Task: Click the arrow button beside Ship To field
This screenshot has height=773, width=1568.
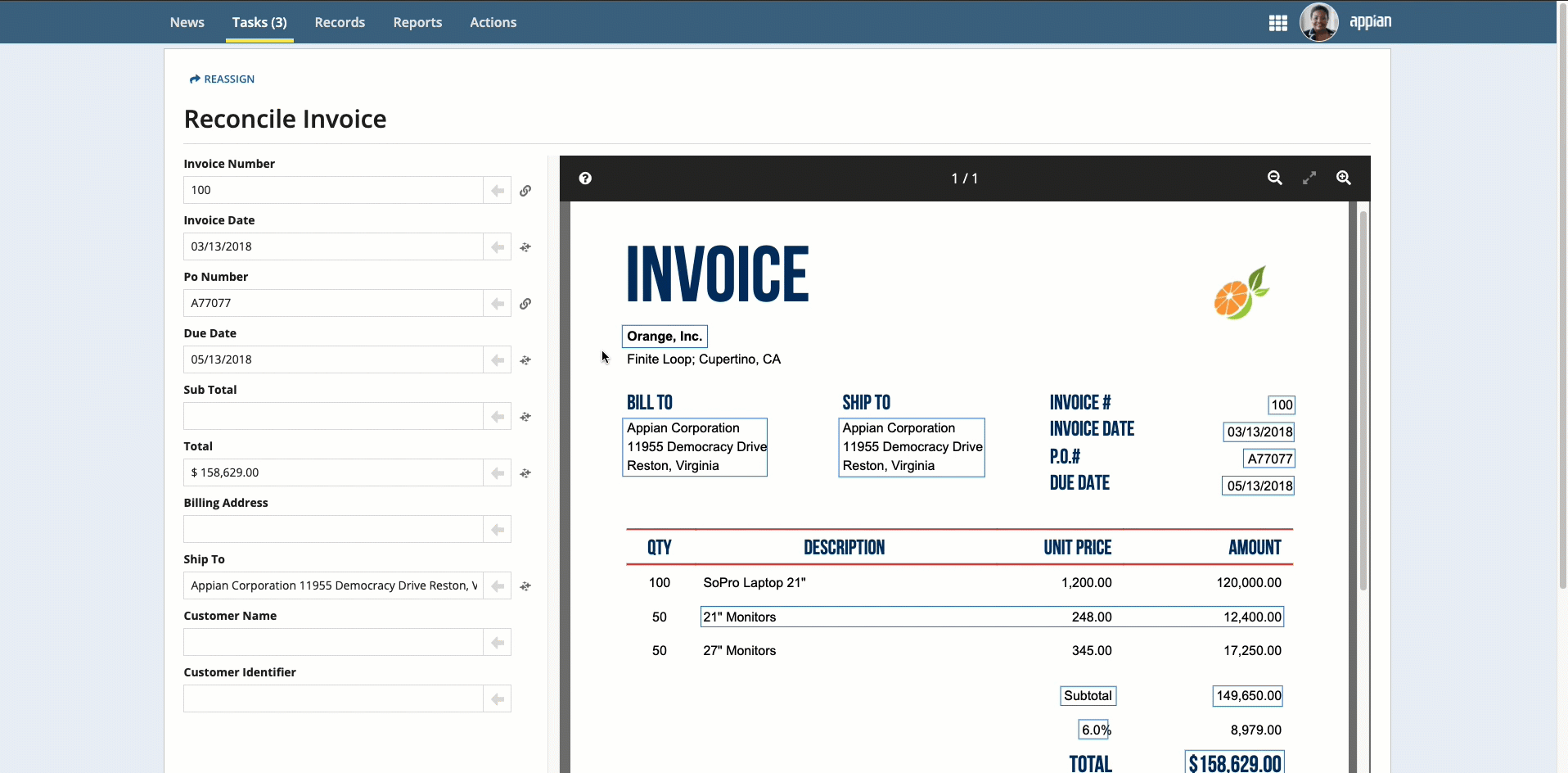Action: coord(497,585)
